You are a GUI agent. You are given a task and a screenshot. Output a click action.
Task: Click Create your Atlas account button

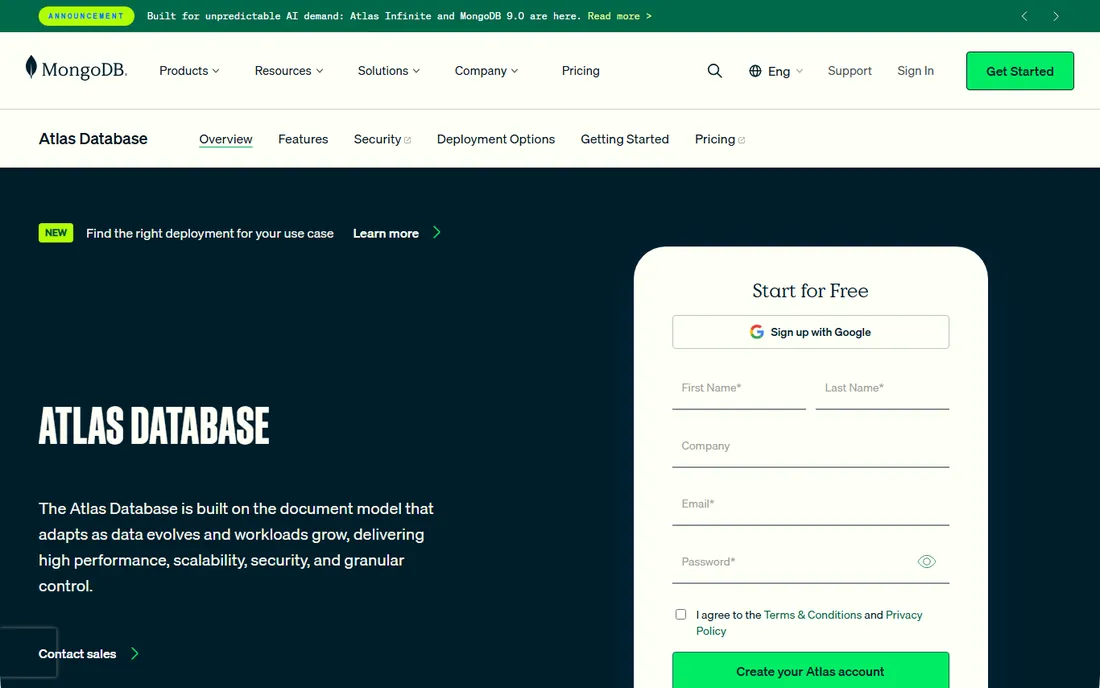[x=810, y=670]
